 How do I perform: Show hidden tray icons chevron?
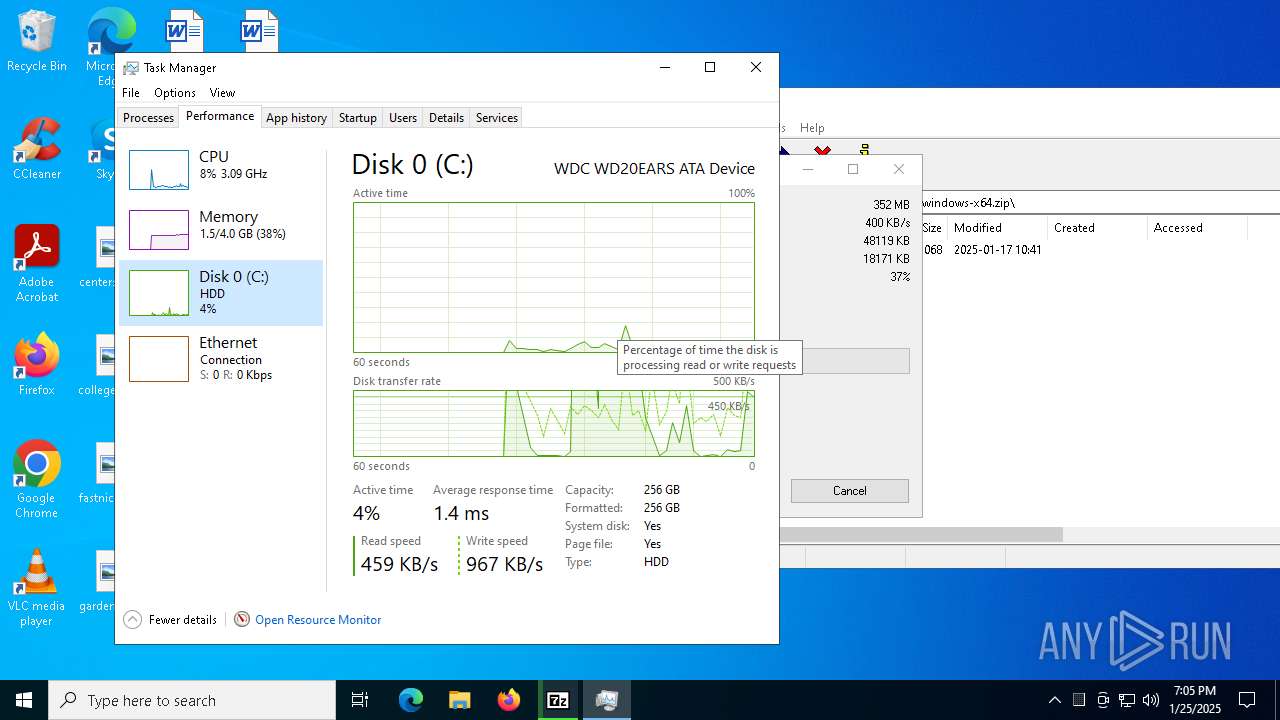(x=1054, y=700)
